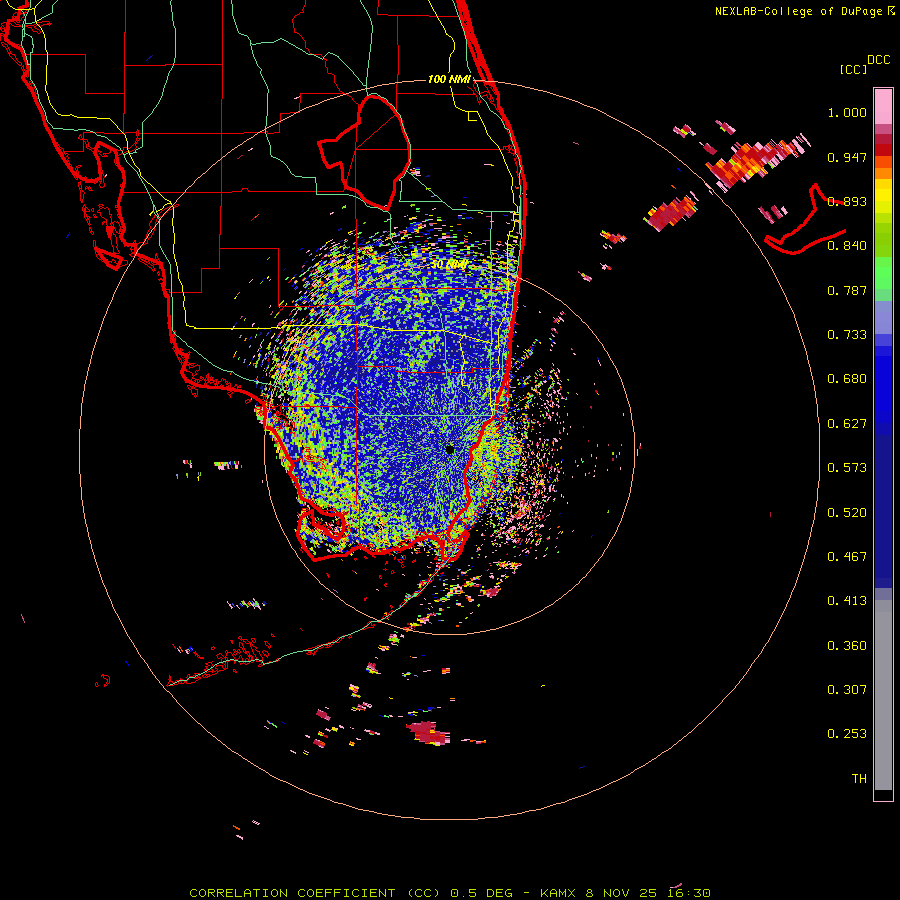Select the 0.360 legend value

(x=847, y=646)
